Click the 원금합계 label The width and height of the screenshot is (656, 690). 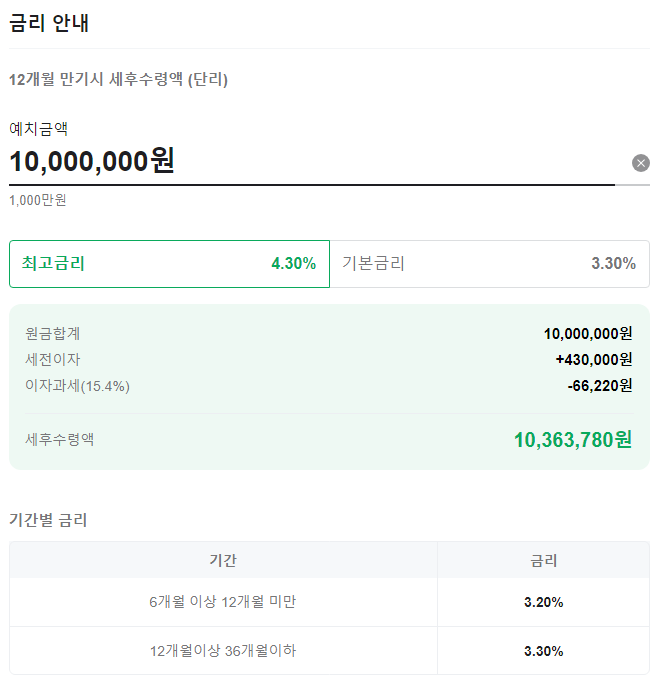(53, 334)
